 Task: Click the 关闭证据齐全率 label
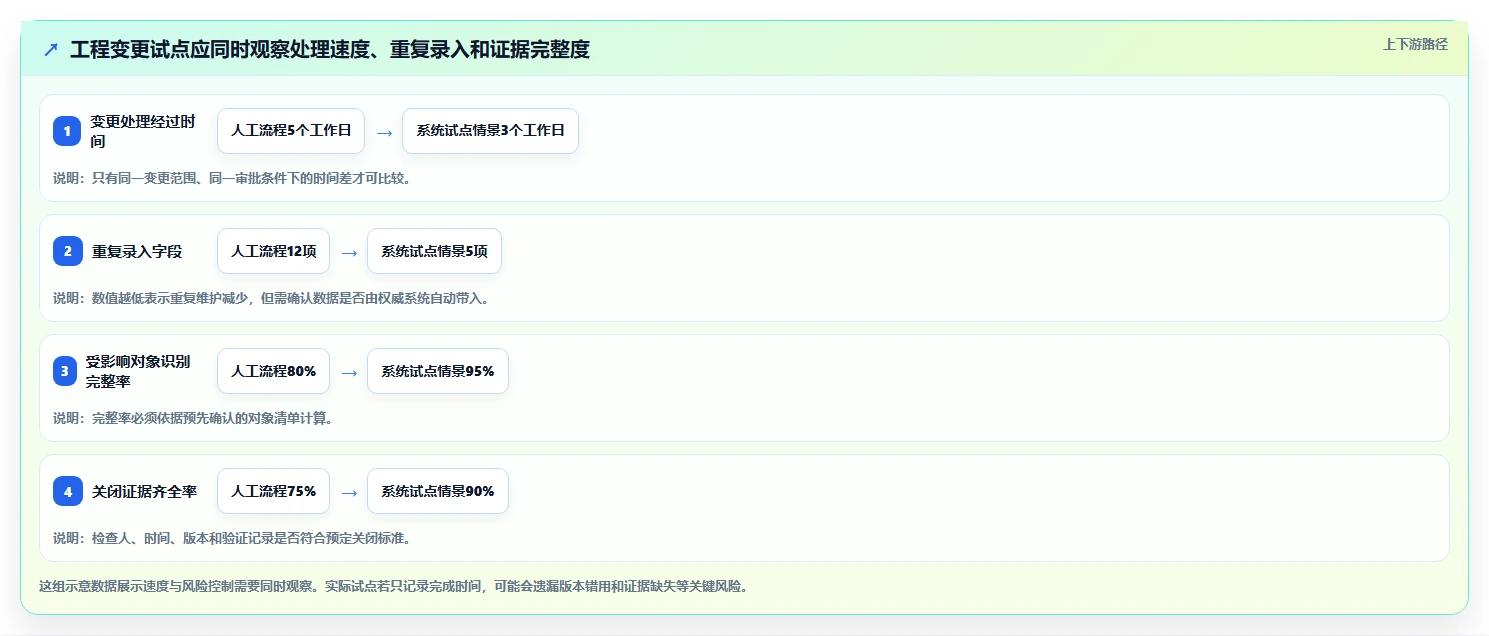[144, 492]
